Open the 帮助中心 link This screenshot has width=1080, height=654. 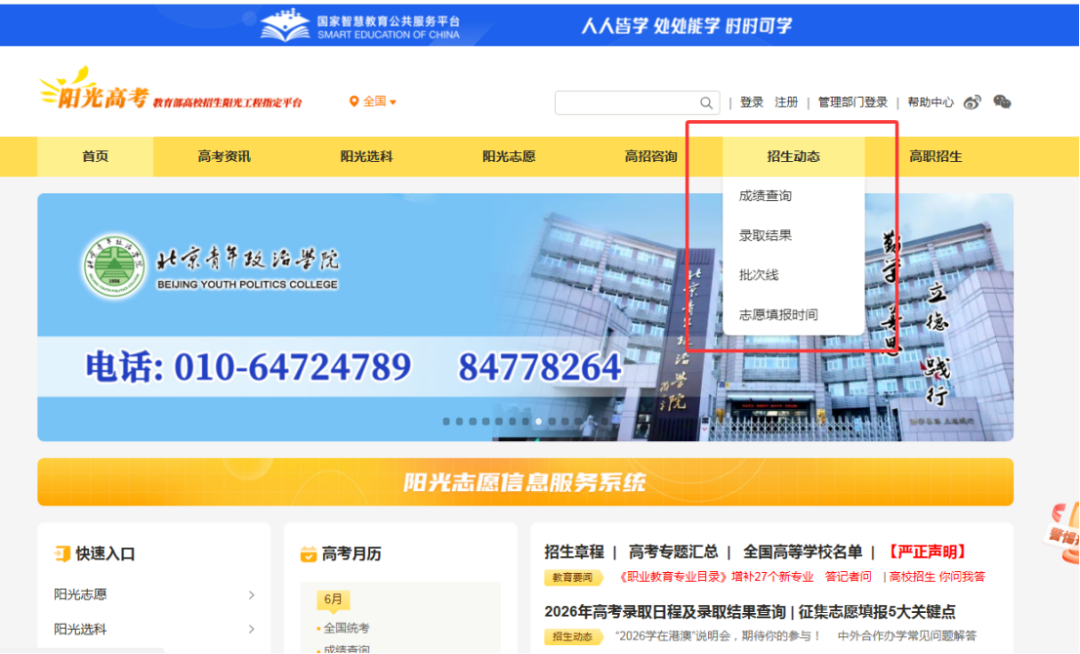(x=931, y=102)
